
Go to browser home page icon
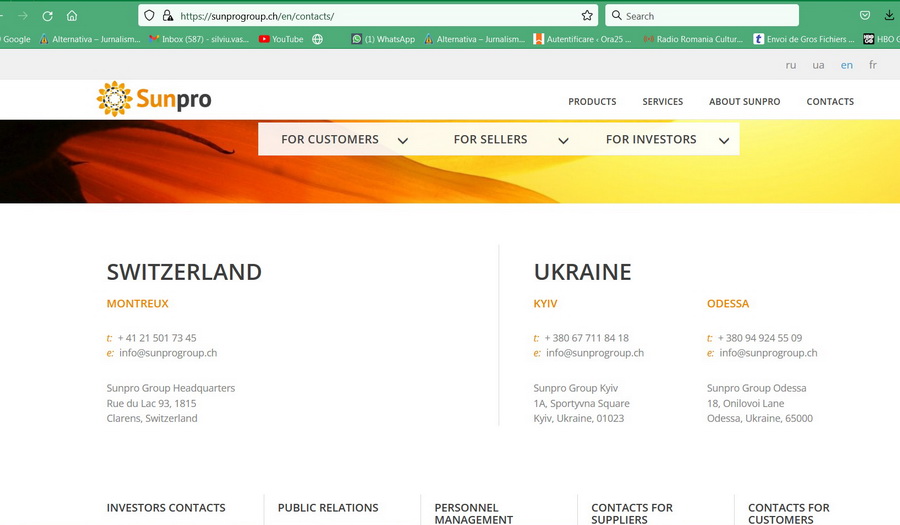72,16
